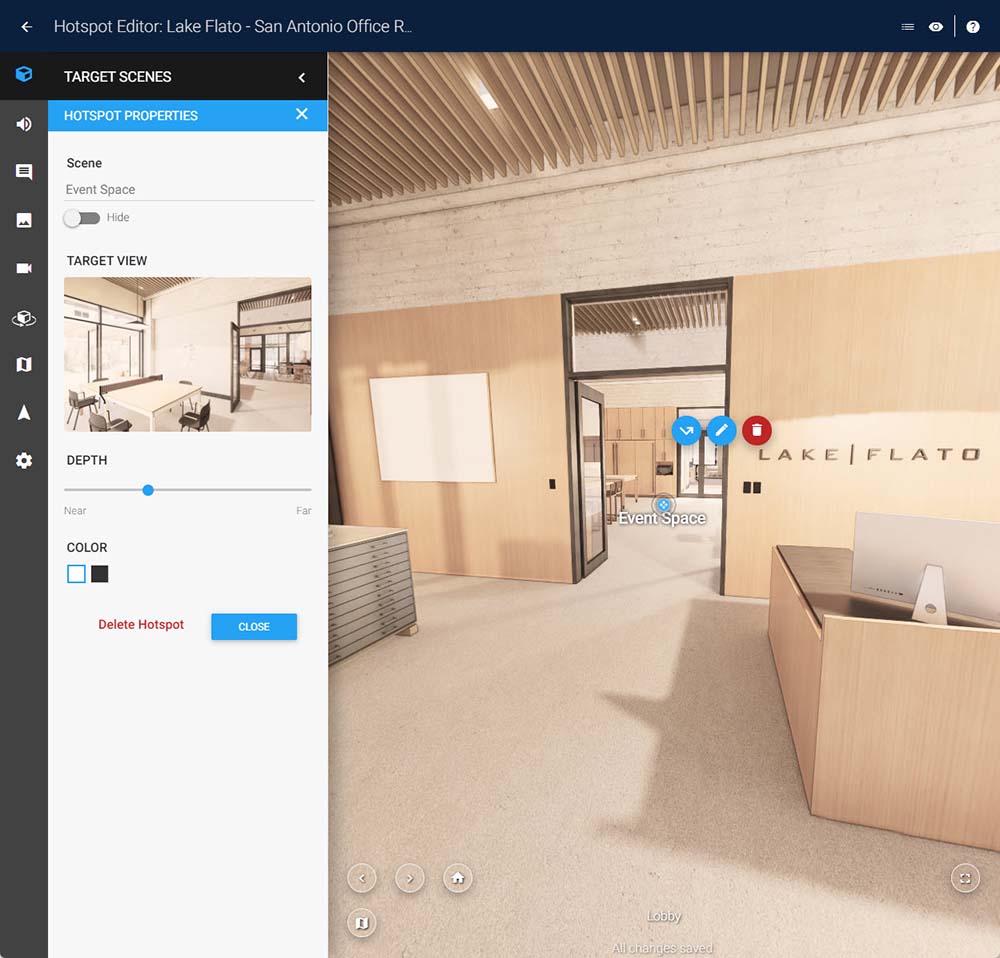Click the "All changes saved" status text
Screen dimensions: 1000x958
click(x=662, y=948)
